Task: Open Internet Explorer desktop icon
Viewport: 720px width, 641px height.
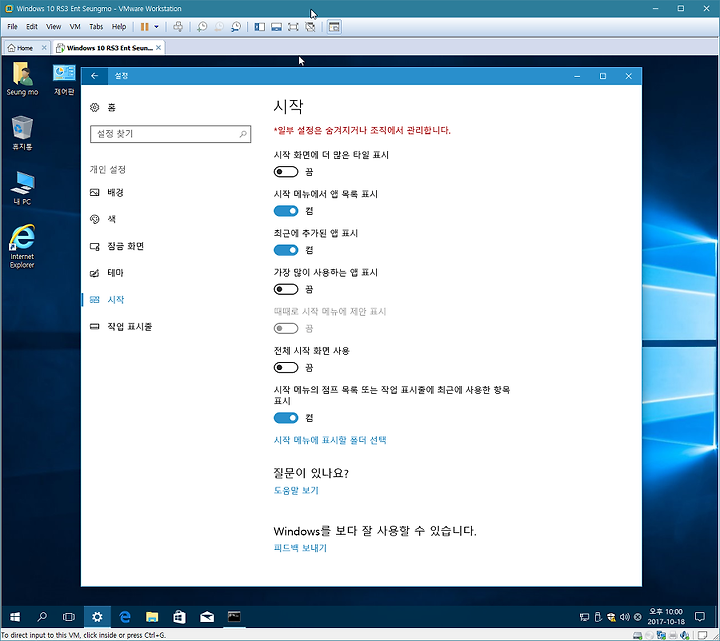Action: (x=22, y=246)
